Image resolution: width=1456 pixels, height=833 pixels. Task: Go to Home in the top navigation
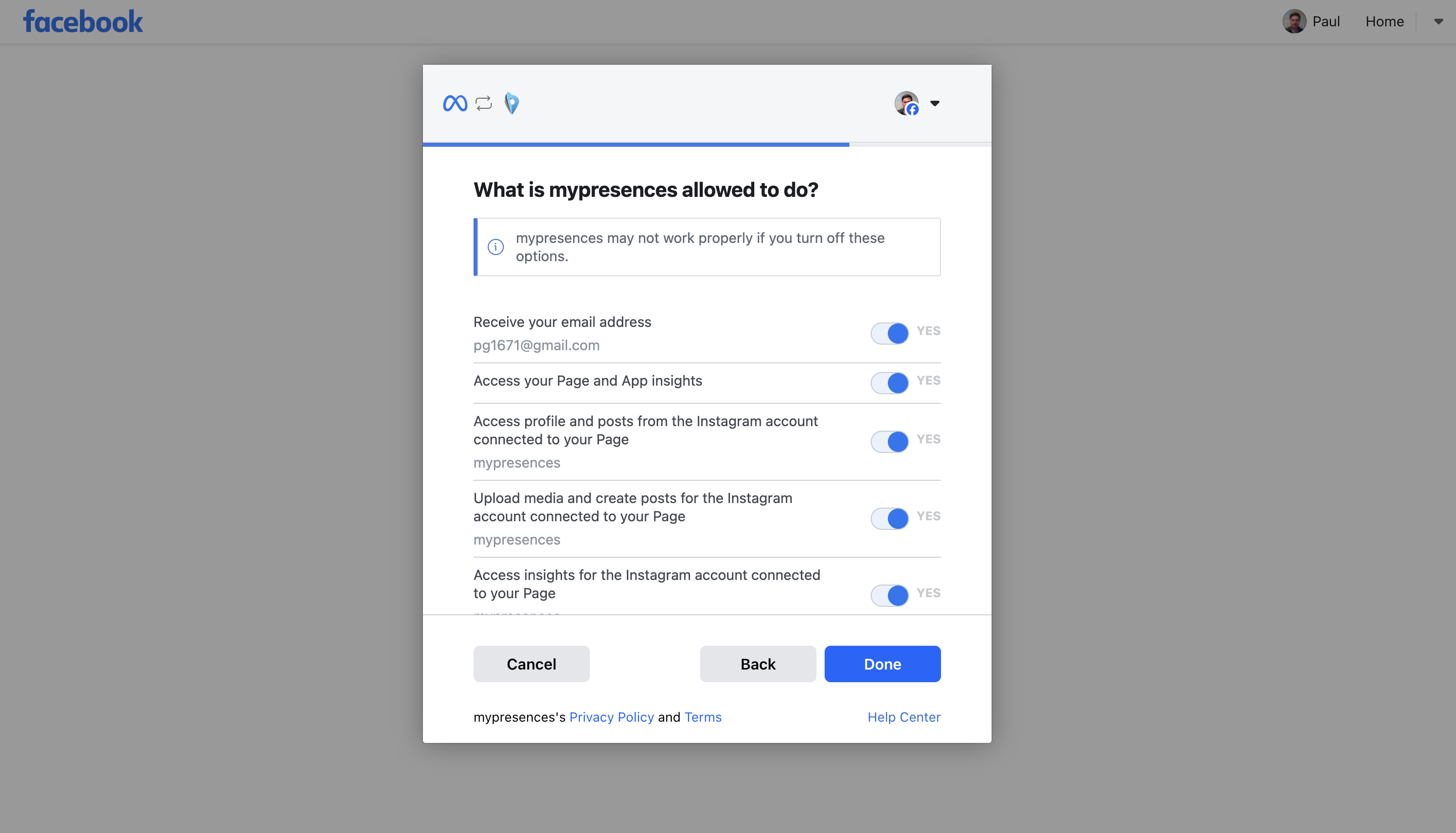point(1385,22)
